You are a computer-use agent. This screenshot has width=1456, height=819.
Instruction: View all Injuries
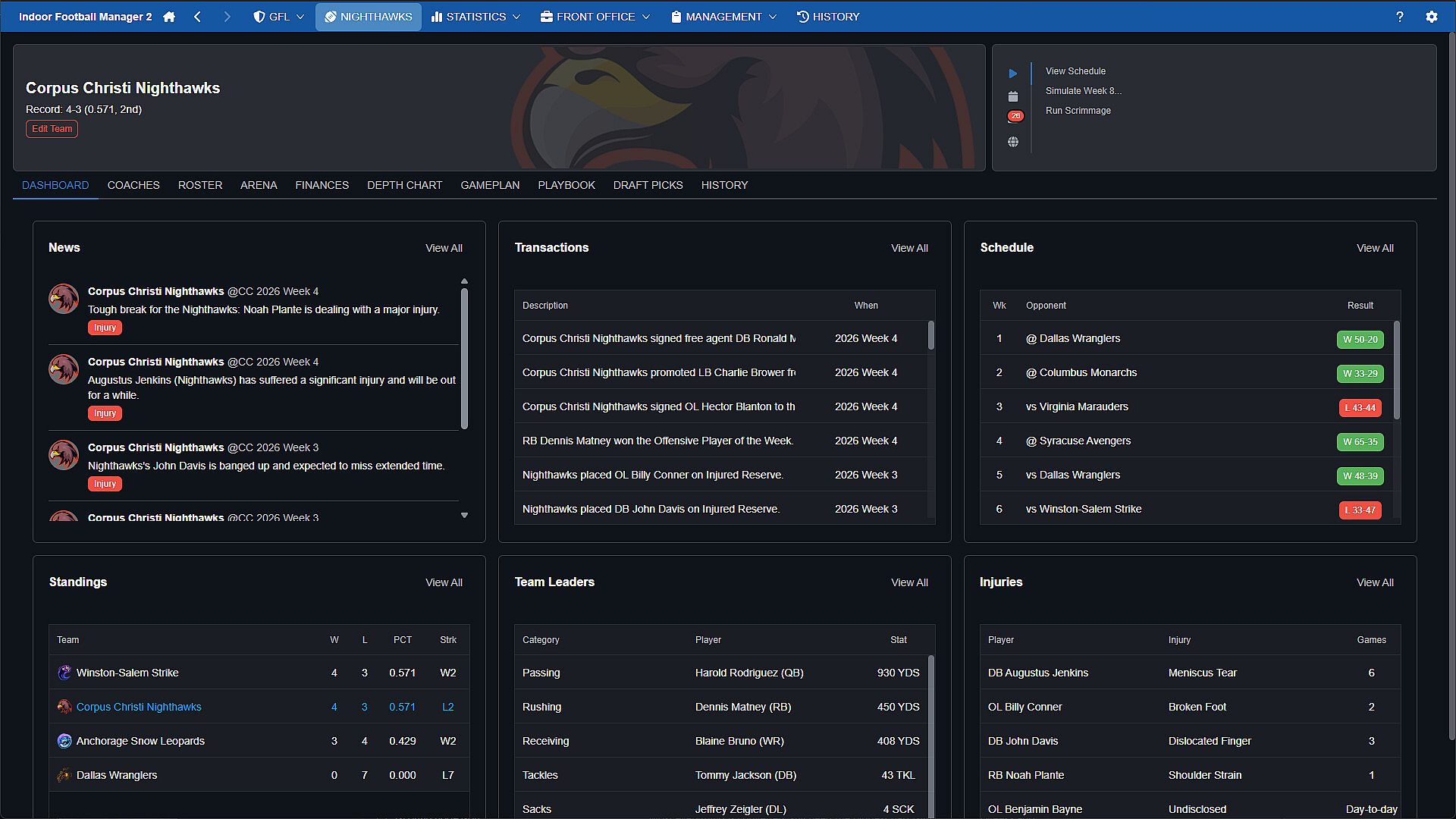(x=1375, y=582)
